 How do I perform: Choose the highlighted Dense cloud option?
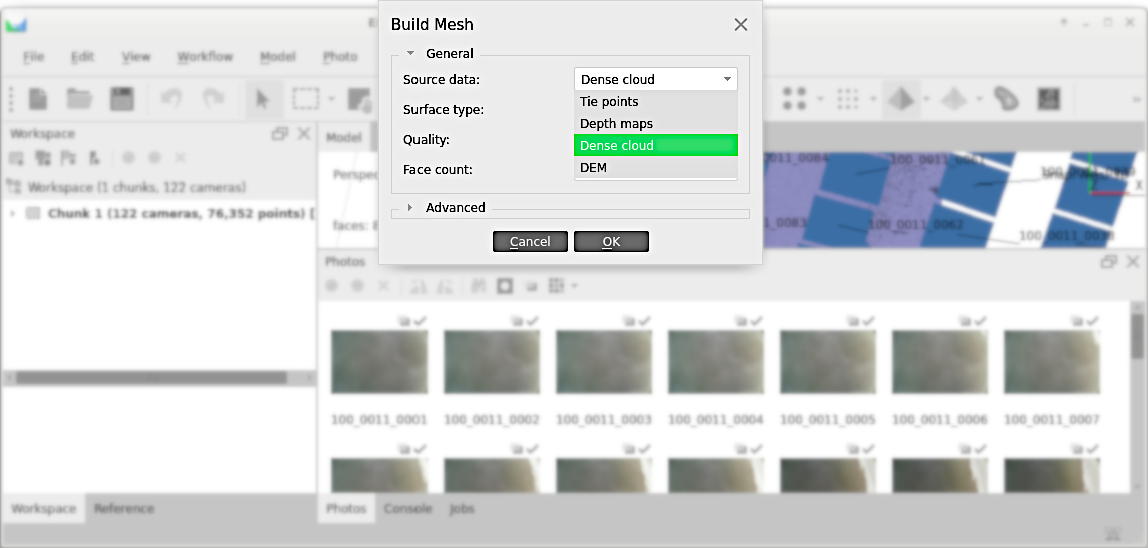coord(656,146)
